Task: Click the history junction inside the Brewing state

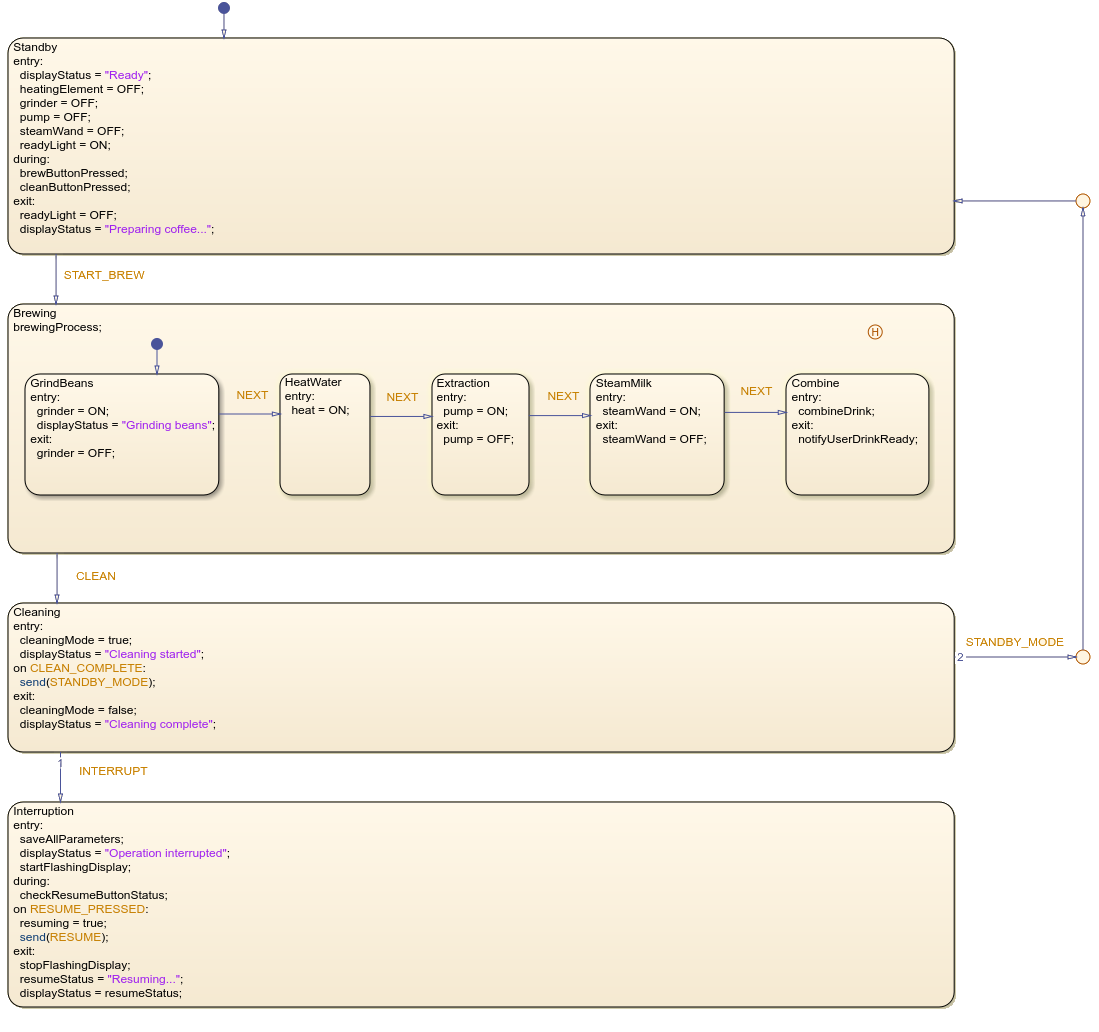Action: tap(875, 332)
